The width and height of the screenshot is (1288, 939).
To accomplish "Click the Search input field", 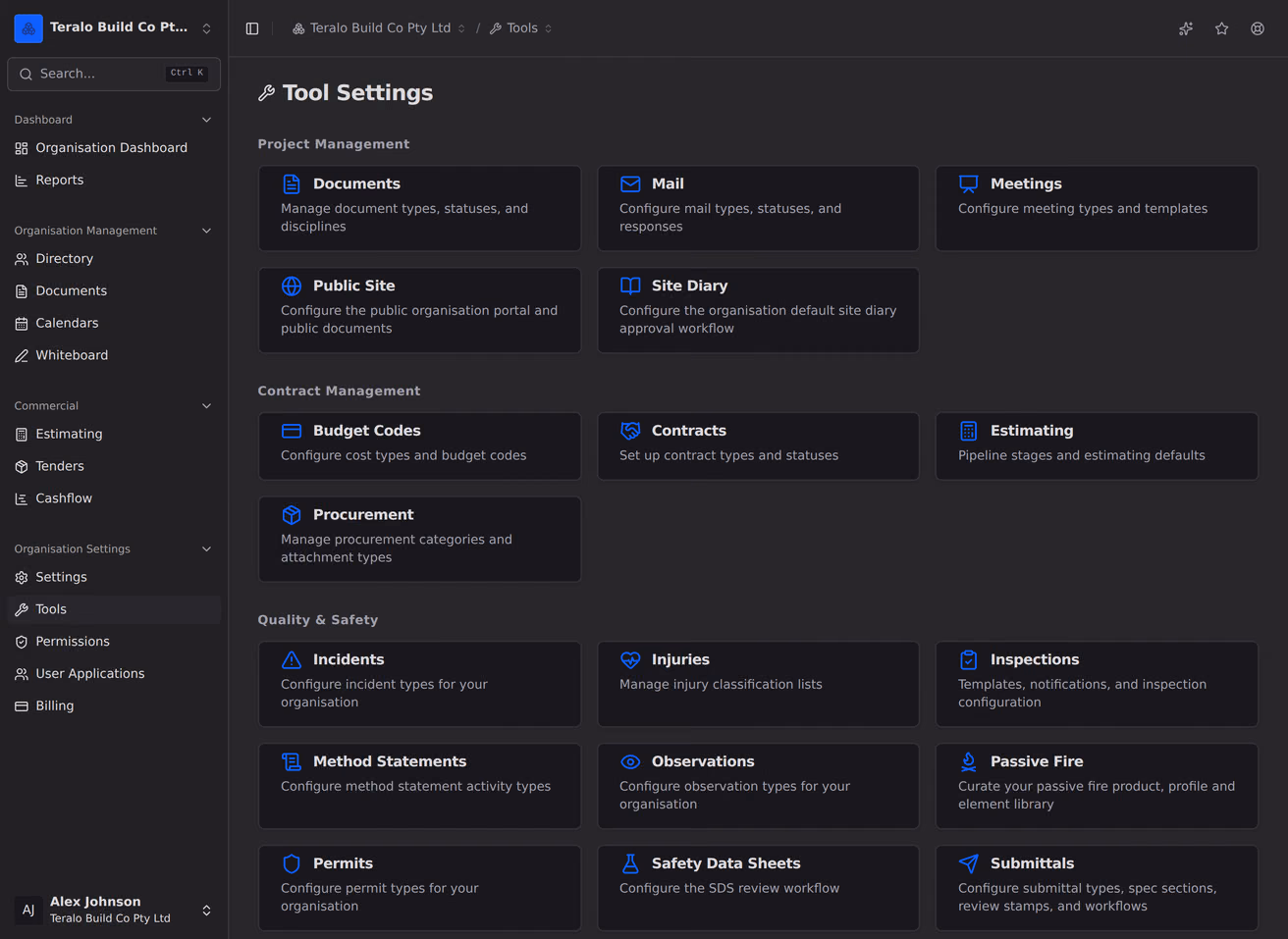I will [114, 74].
